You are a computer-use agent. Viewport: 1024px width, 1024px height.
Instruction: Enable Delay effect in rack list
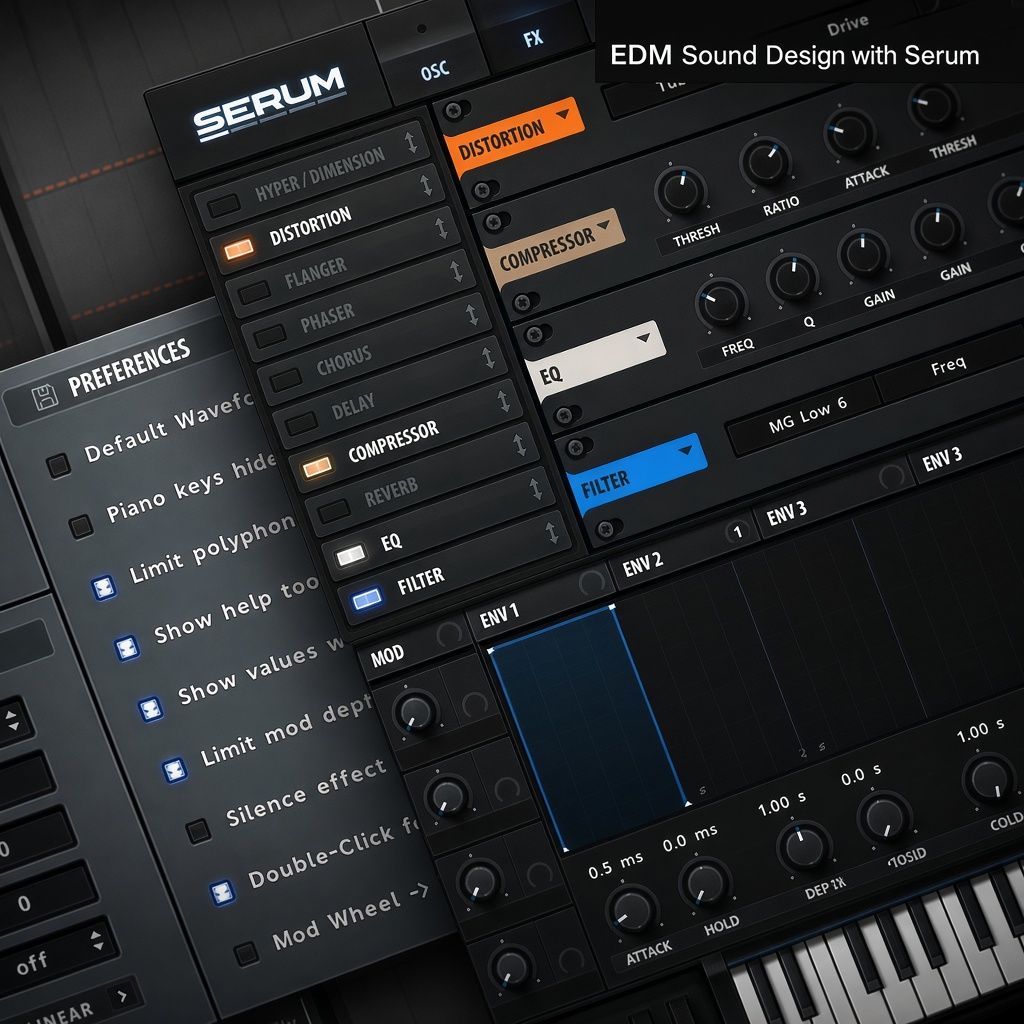(x=301, y=423)
